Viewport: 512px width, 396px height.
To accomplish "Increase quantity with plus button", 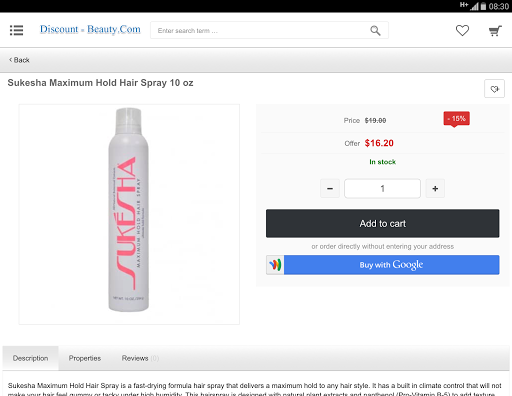I will (x=435, y=188).
